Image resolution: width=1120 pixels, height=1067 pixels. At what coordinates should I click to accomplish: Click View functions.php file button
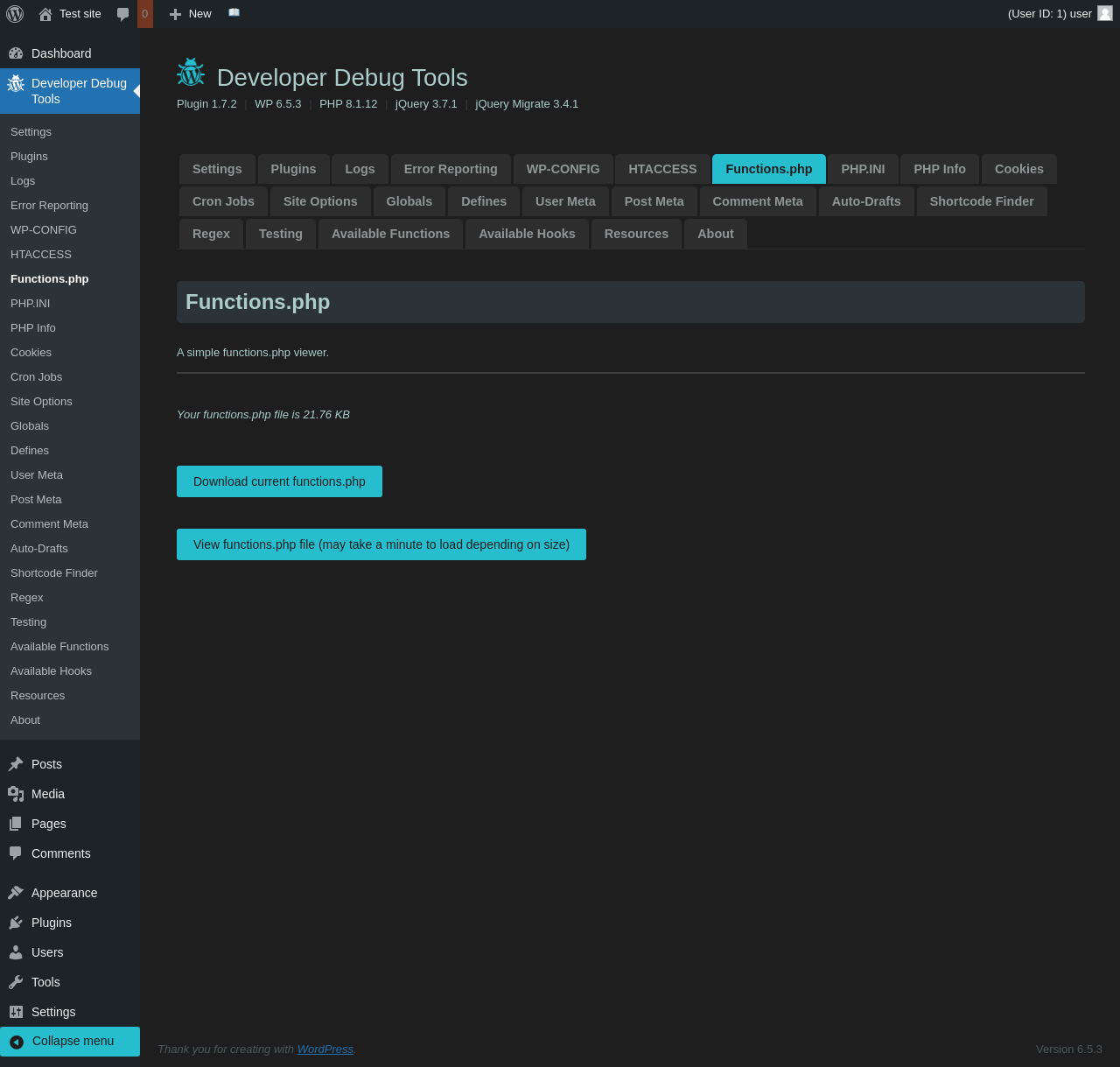click(381, 544)
